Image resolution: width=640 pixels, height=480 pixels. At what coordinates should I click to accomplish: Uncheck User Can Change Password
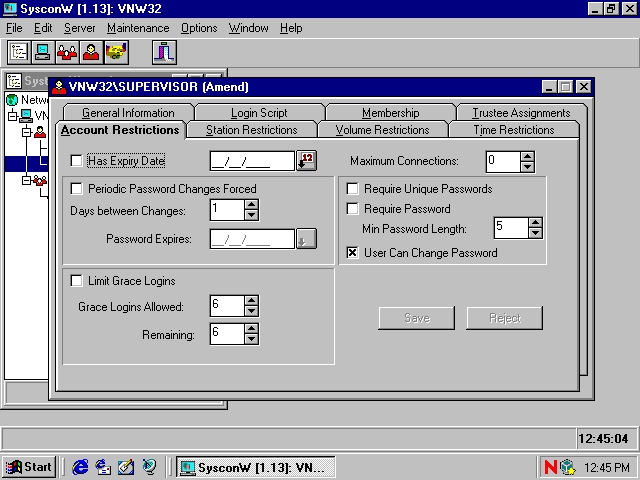point(352,253)
